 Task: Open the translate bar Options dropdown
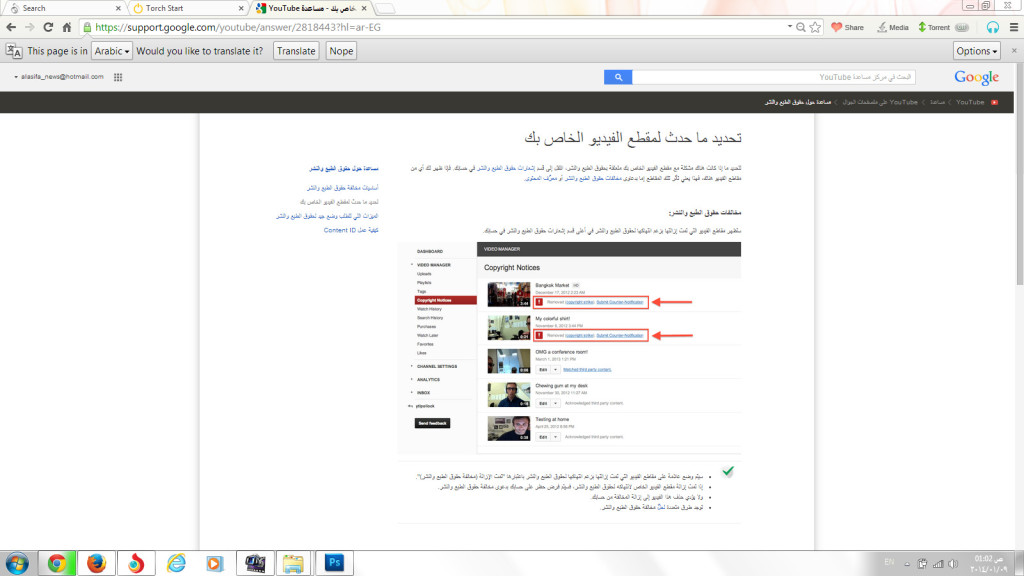977,51
